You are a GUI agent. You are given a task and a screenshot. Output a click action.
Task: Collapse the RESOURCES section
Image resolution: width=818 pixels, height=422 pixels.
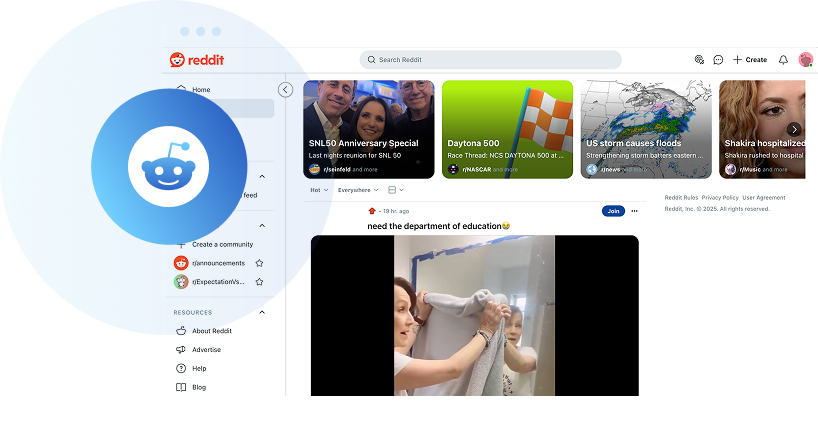click(262, 312)
